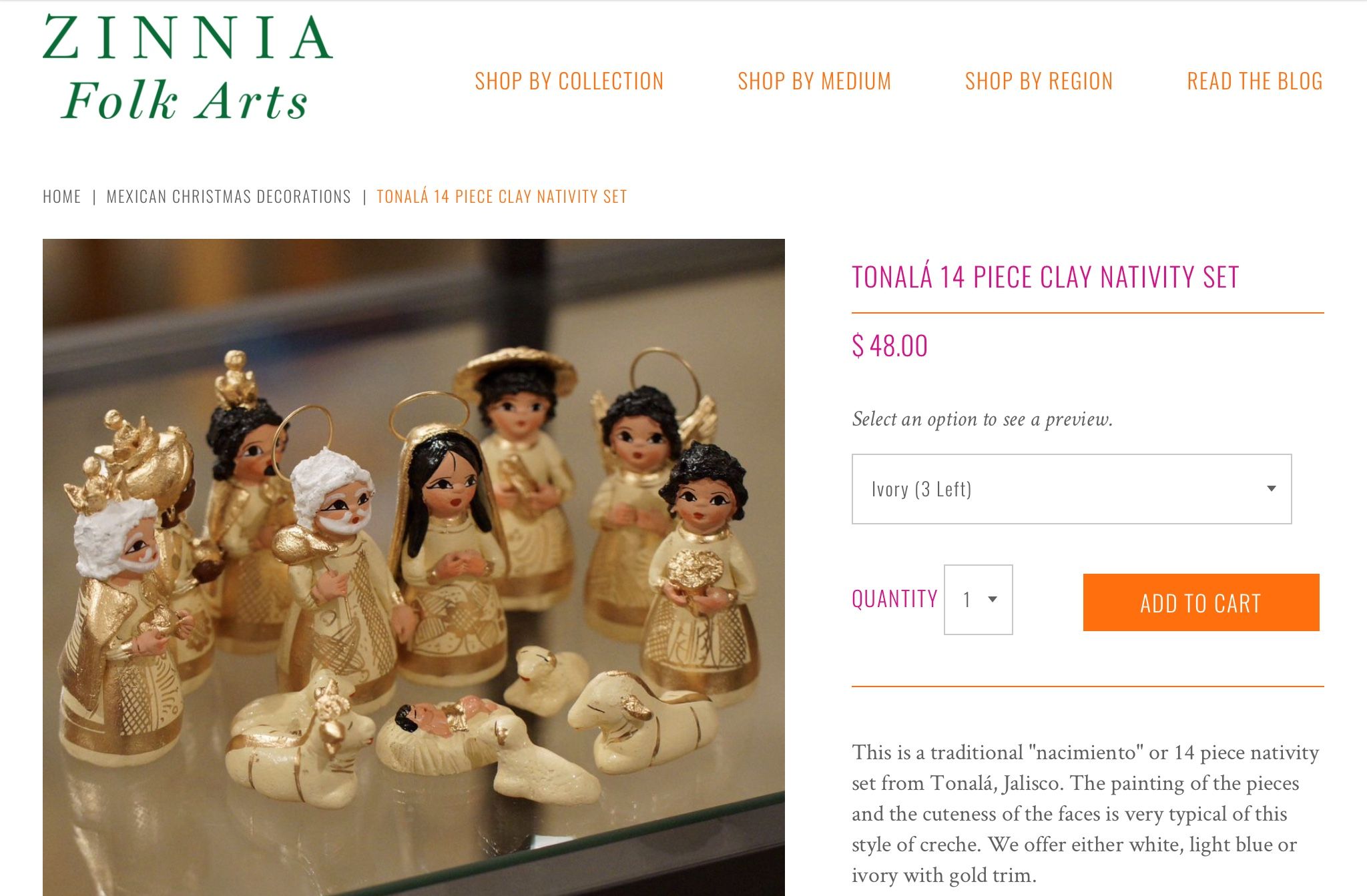Open the Mexican Christmas Decorations breadcrumb
1367x896 pixels.
tap(229, 197)
